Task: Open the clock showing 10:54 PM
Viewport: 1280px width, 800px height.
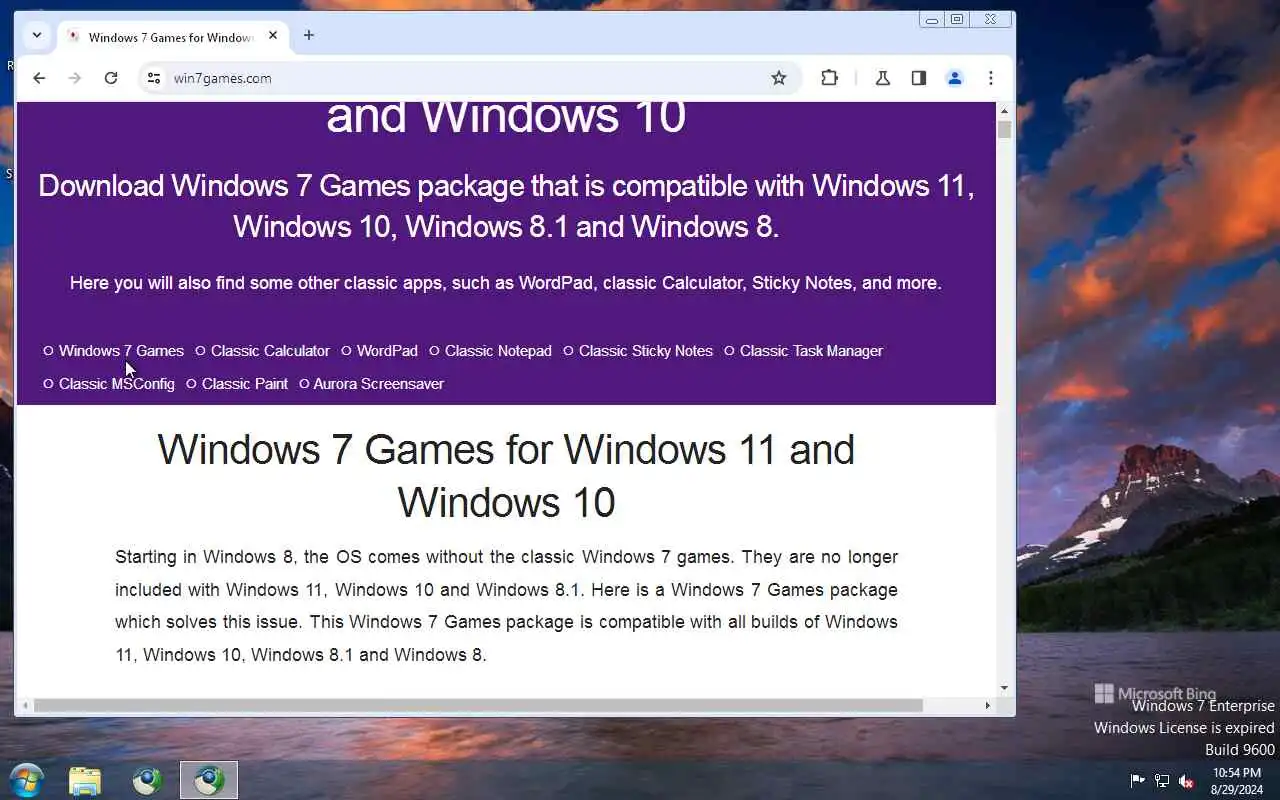Action: pyautogui.click(x=1237, y=781)
